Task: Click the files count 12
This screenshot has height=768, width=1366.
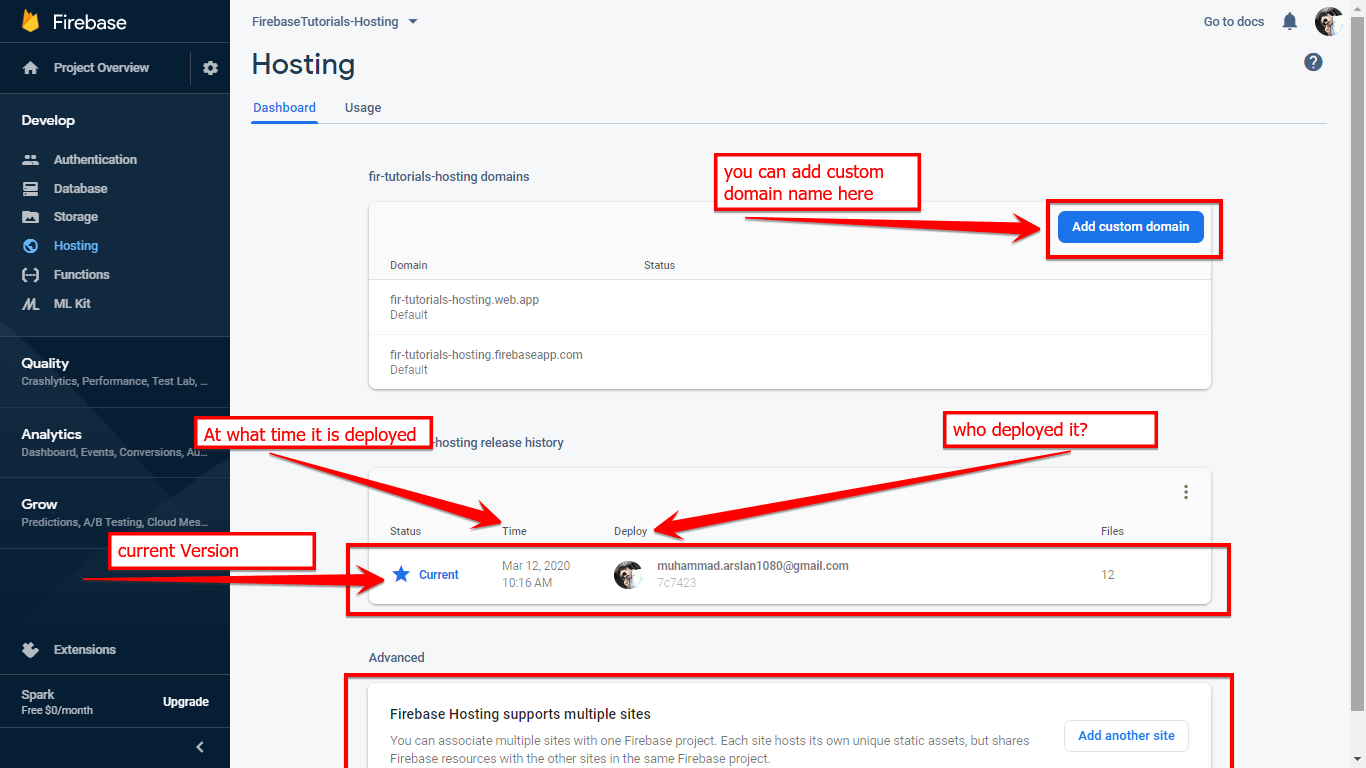Action: coord(1108,575)
